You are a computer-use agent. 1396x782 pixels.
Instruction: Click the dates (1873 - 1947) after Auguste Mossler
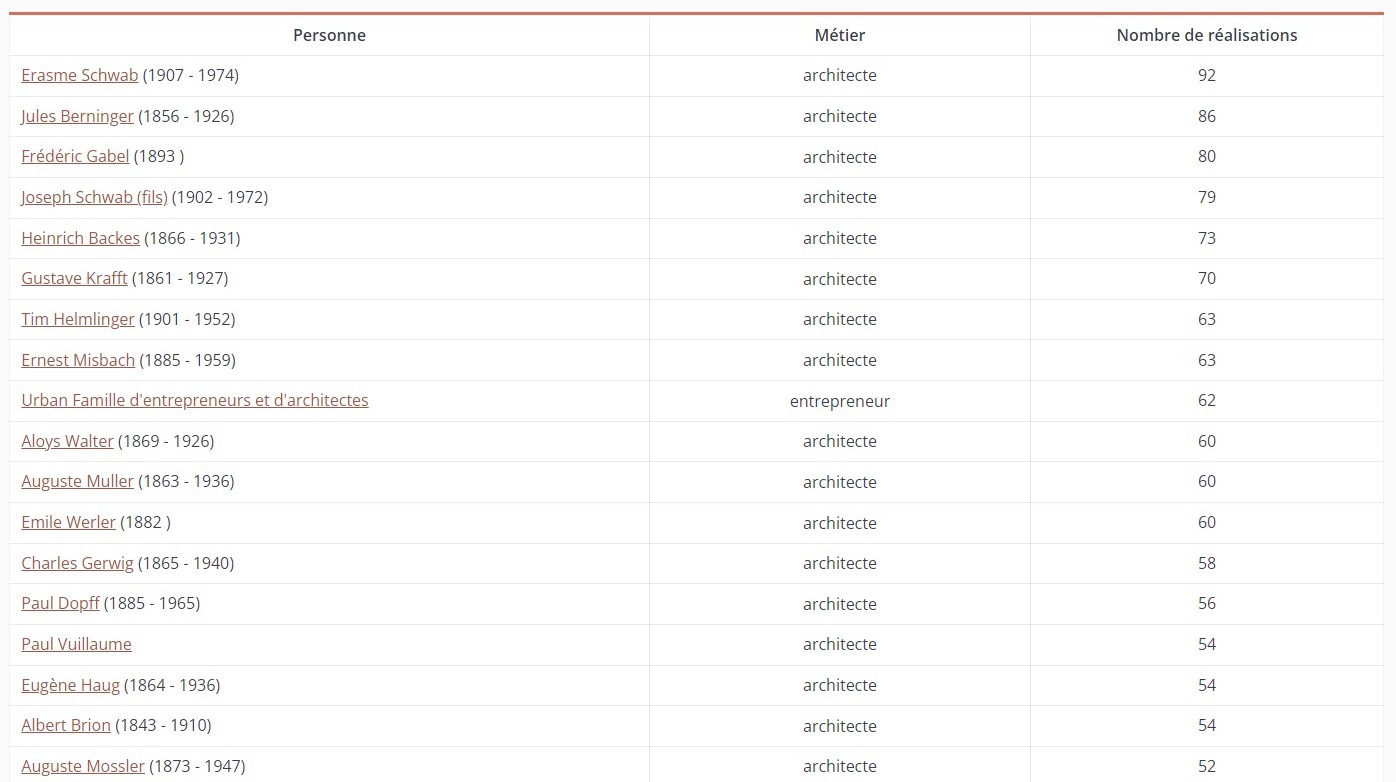pyautogui.click(x=197, y=766)
